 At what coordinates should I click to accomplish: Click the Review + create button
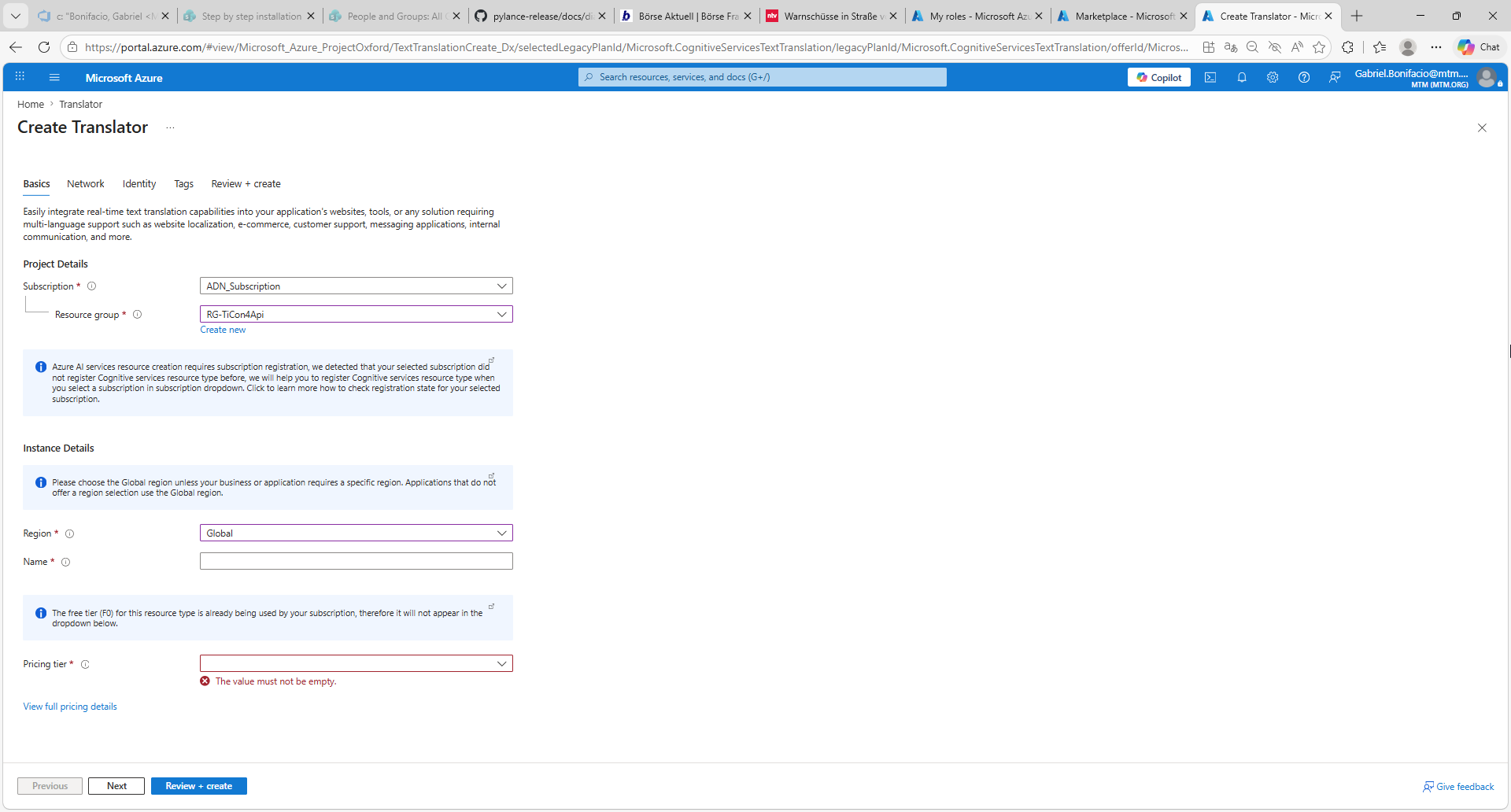[199, 786]
